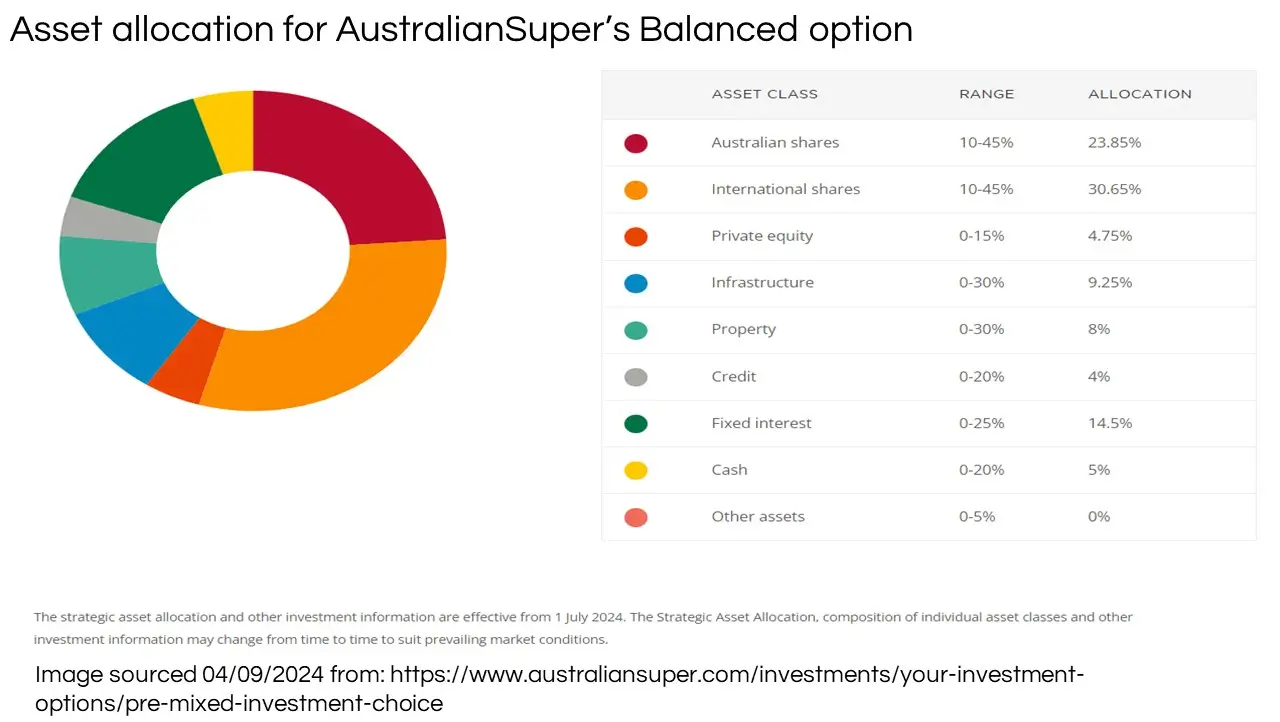Select the yellow Cash legend dot
Image resolution: width=1280 pixels, height=722 pixels.
pos(636,470)
